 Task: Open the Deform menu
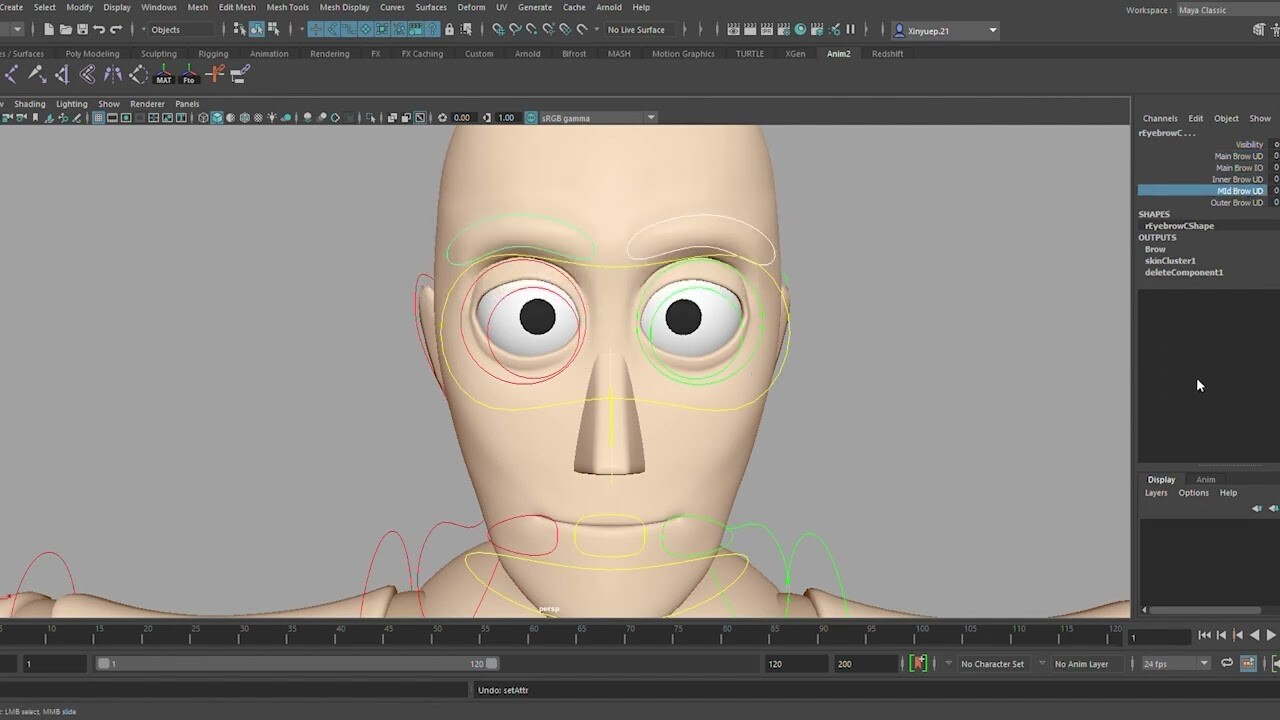click(x=471, y=7)
